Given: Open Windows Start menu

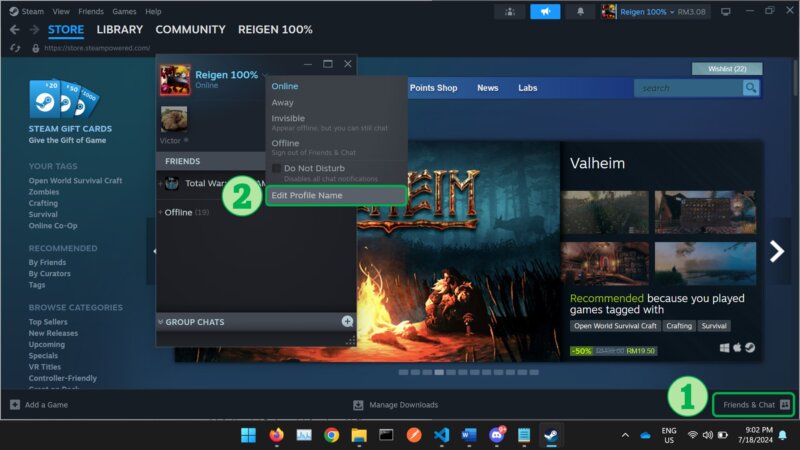Looking at the screenshot, I should [x=248, y=435].
